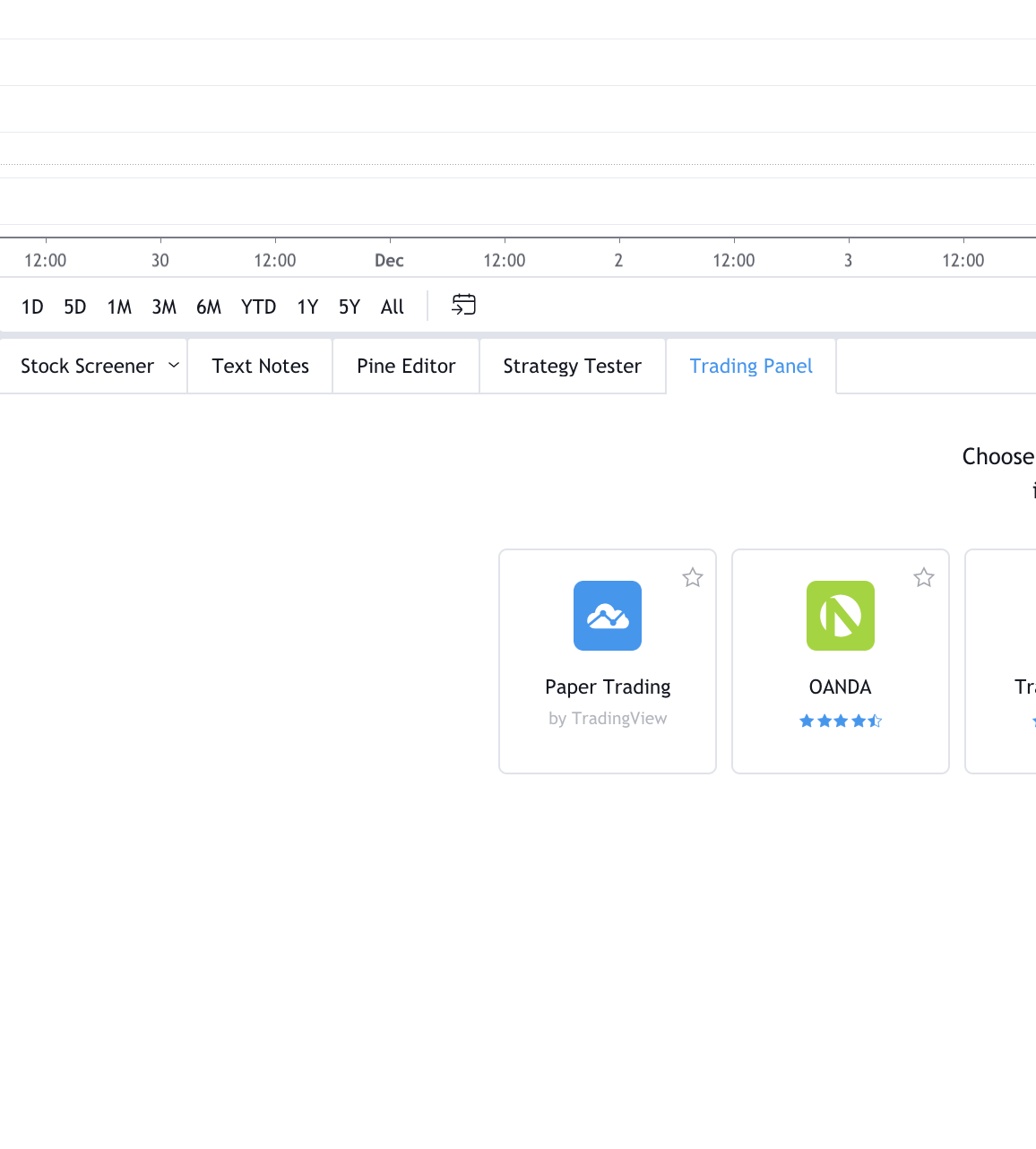This screenshot has width=1036, height=1149.
Task: Click the green OANDA logo
Action: [x=841, y=616]
